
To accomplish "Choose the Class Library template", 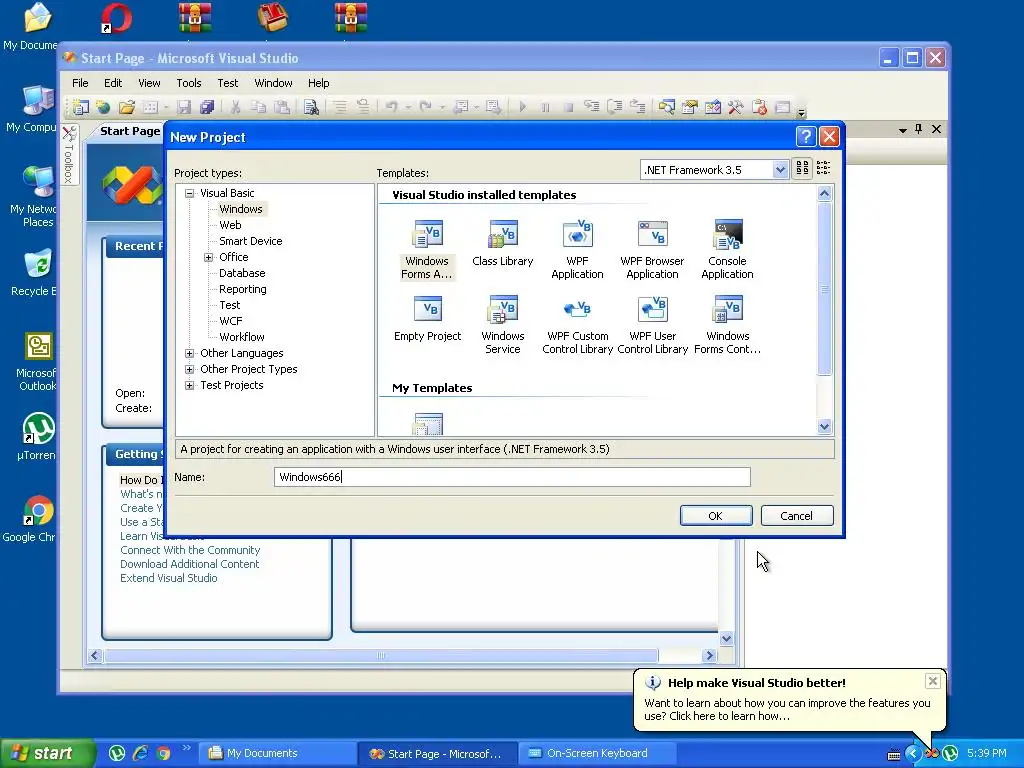I will [502, 243].
